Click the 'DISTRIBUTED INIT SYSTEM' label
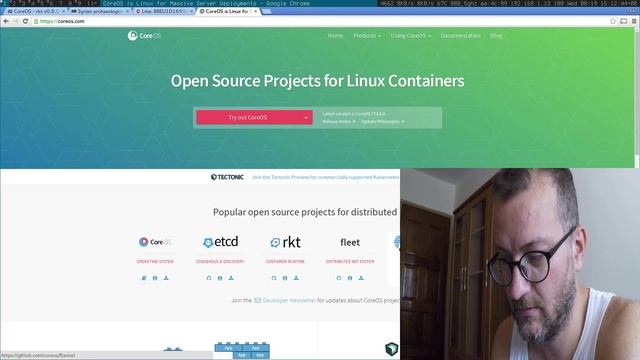 (x=350, y=261)
